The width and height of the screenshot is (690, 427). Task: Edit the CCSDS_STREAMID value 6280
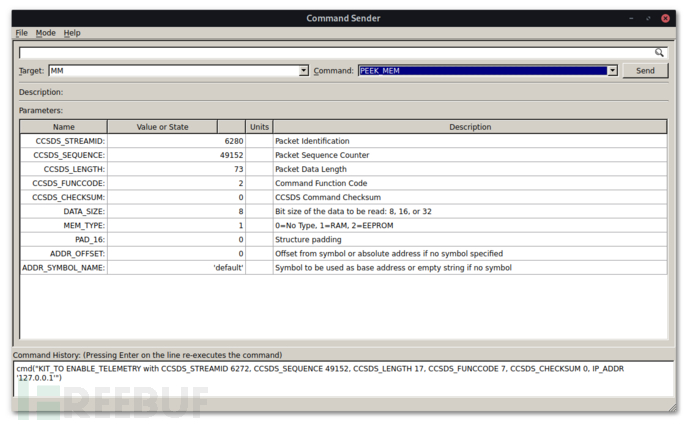click(176, 141)
